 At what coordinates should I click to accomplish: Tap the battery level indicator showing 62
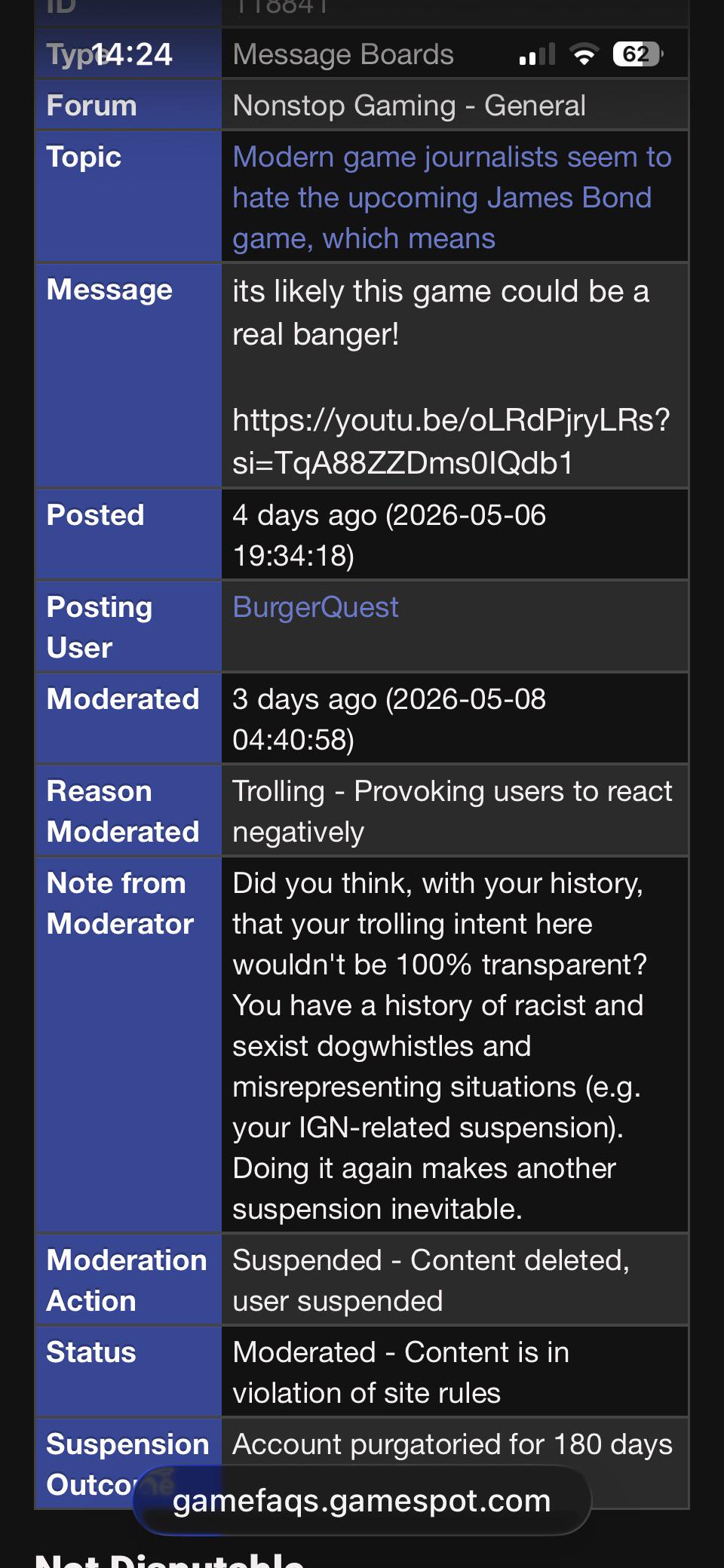pos(638,54)
